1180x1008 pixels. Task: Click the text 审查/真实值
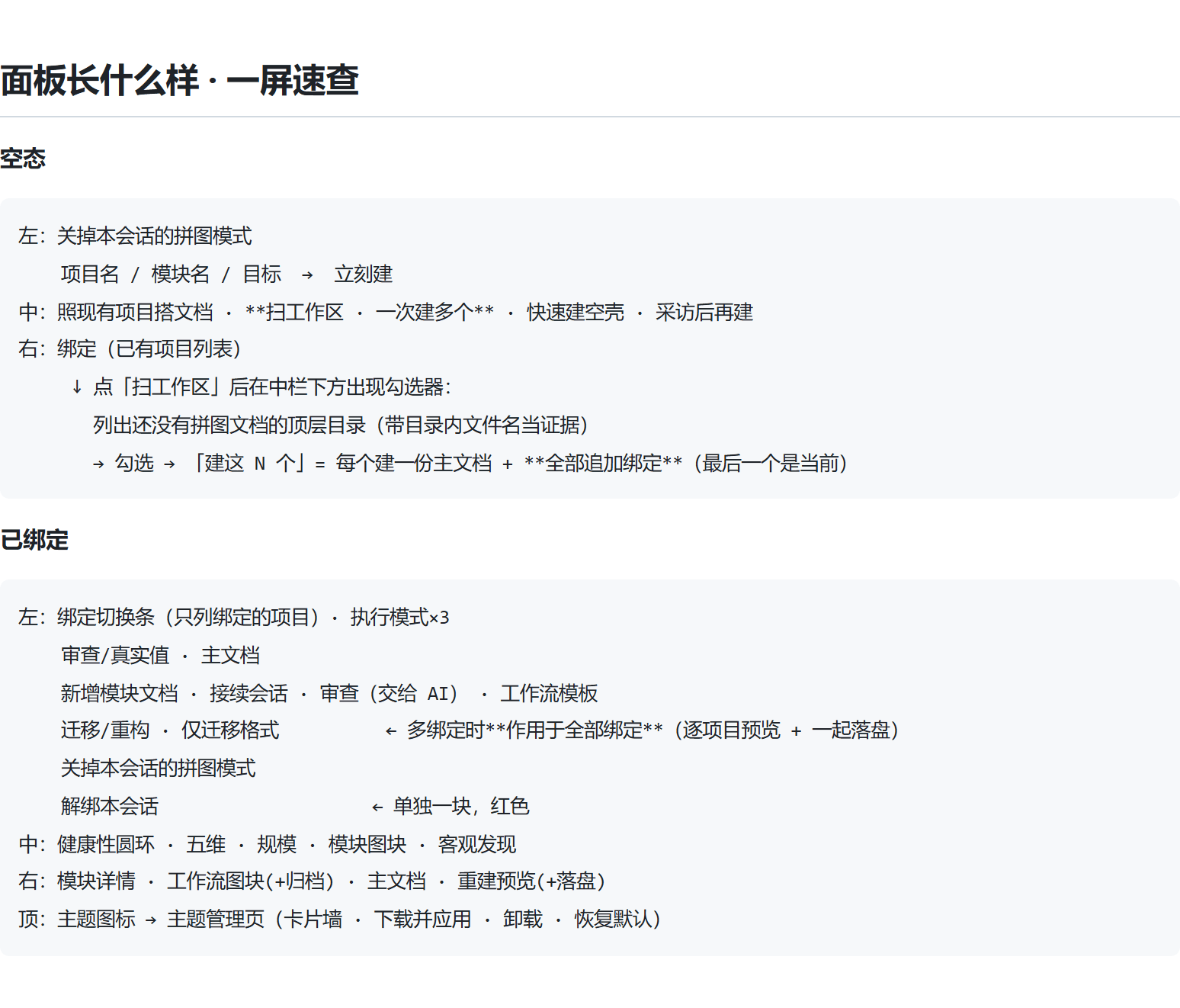point(115,655)
